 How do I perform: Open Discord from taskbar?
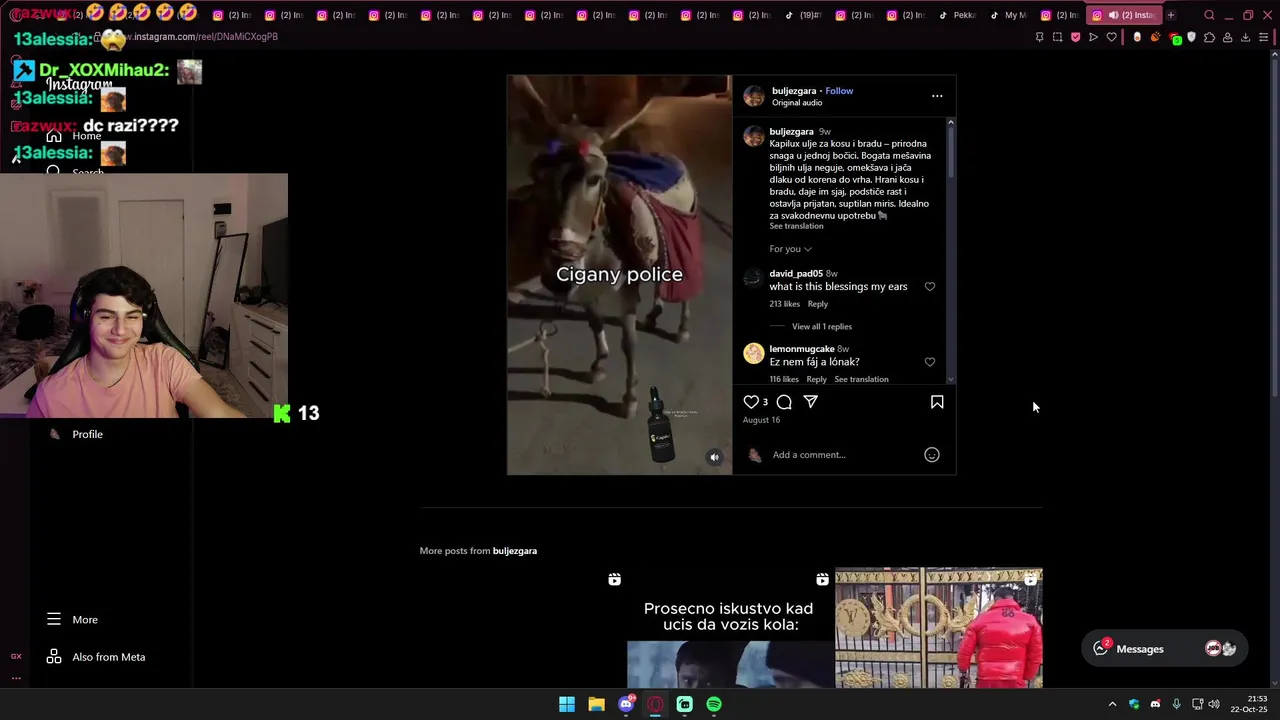626,704
